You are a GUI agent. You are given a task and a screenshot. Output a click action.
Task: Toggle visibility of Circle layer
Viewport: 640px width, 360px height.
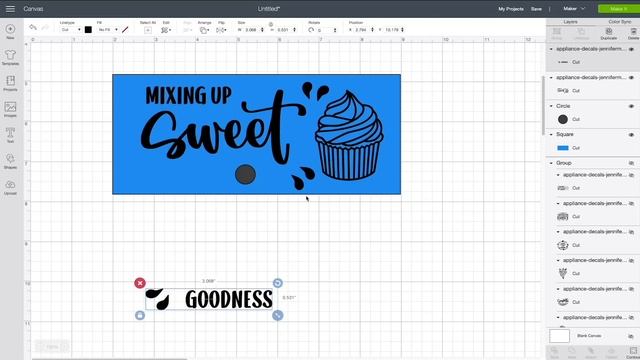631,106
